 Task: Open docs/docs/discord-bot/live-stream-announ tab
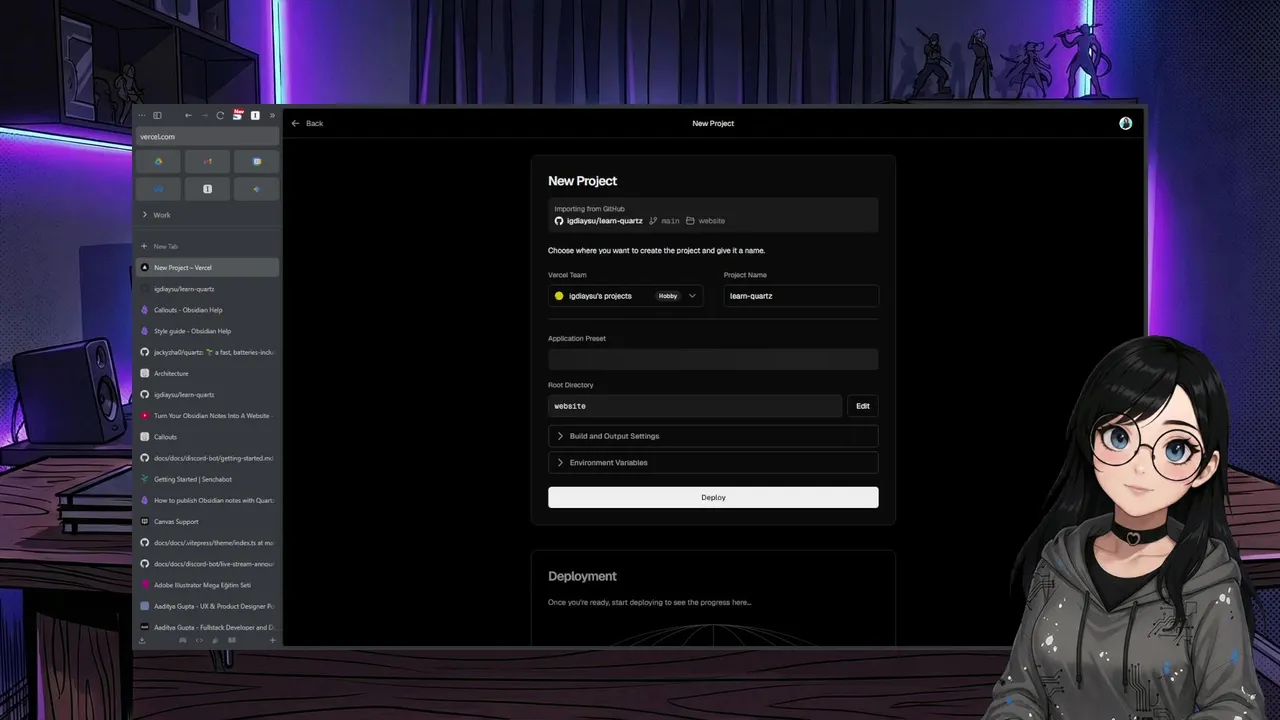pyautogui.click(x=207, y=563)
